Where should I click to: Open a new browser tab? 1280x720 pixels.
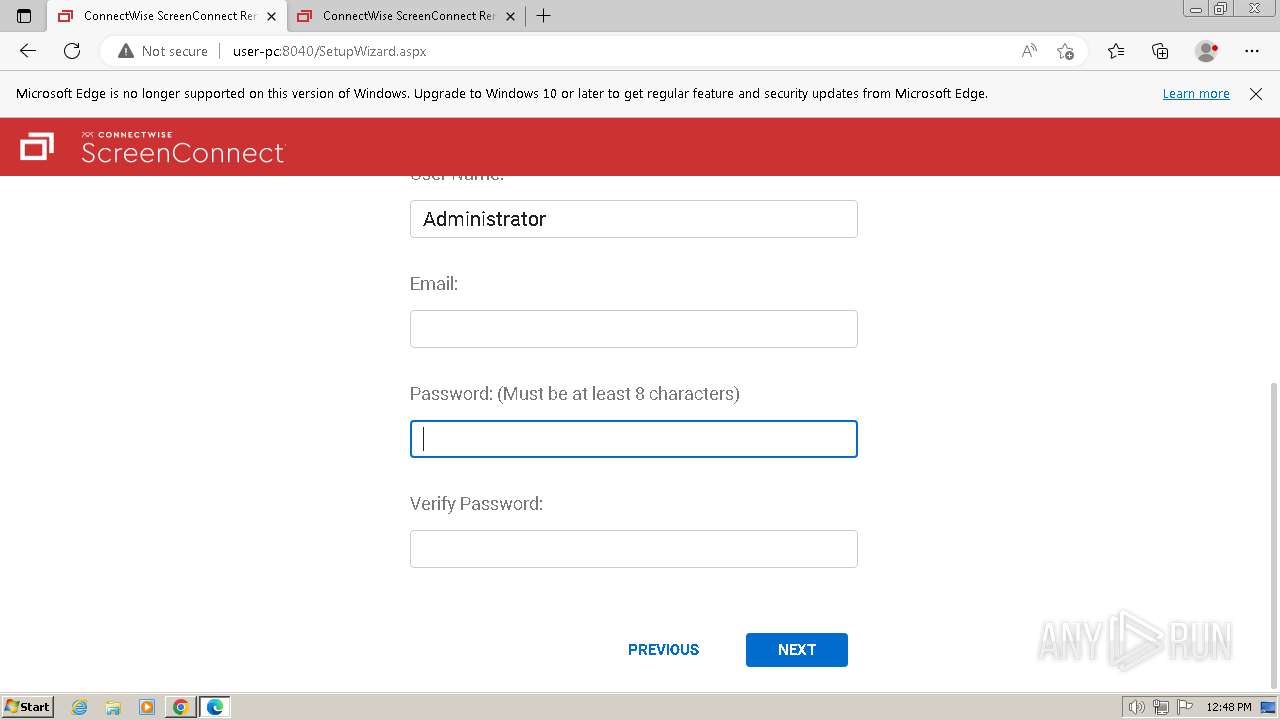point(543,16)
